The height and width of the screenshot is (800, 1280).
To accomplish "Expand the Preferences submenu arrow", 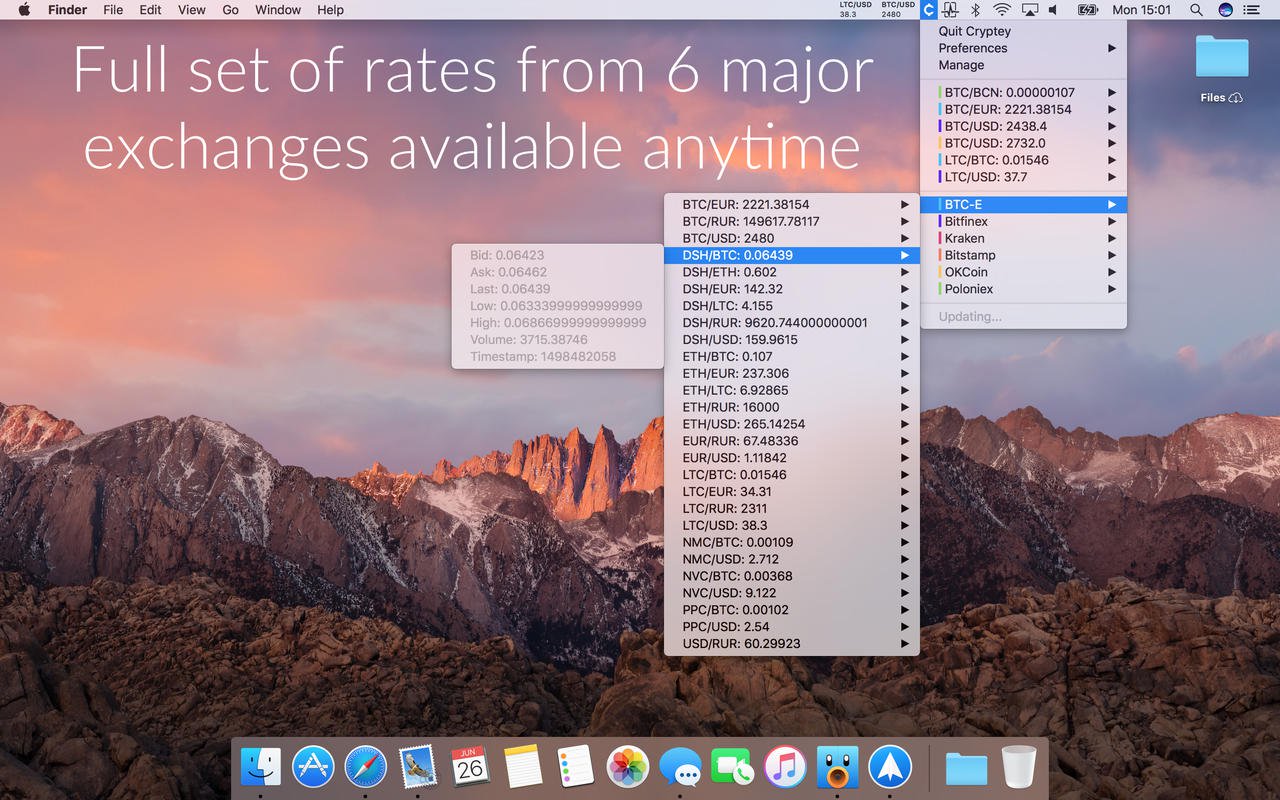I will click(x=1111, y=48).
